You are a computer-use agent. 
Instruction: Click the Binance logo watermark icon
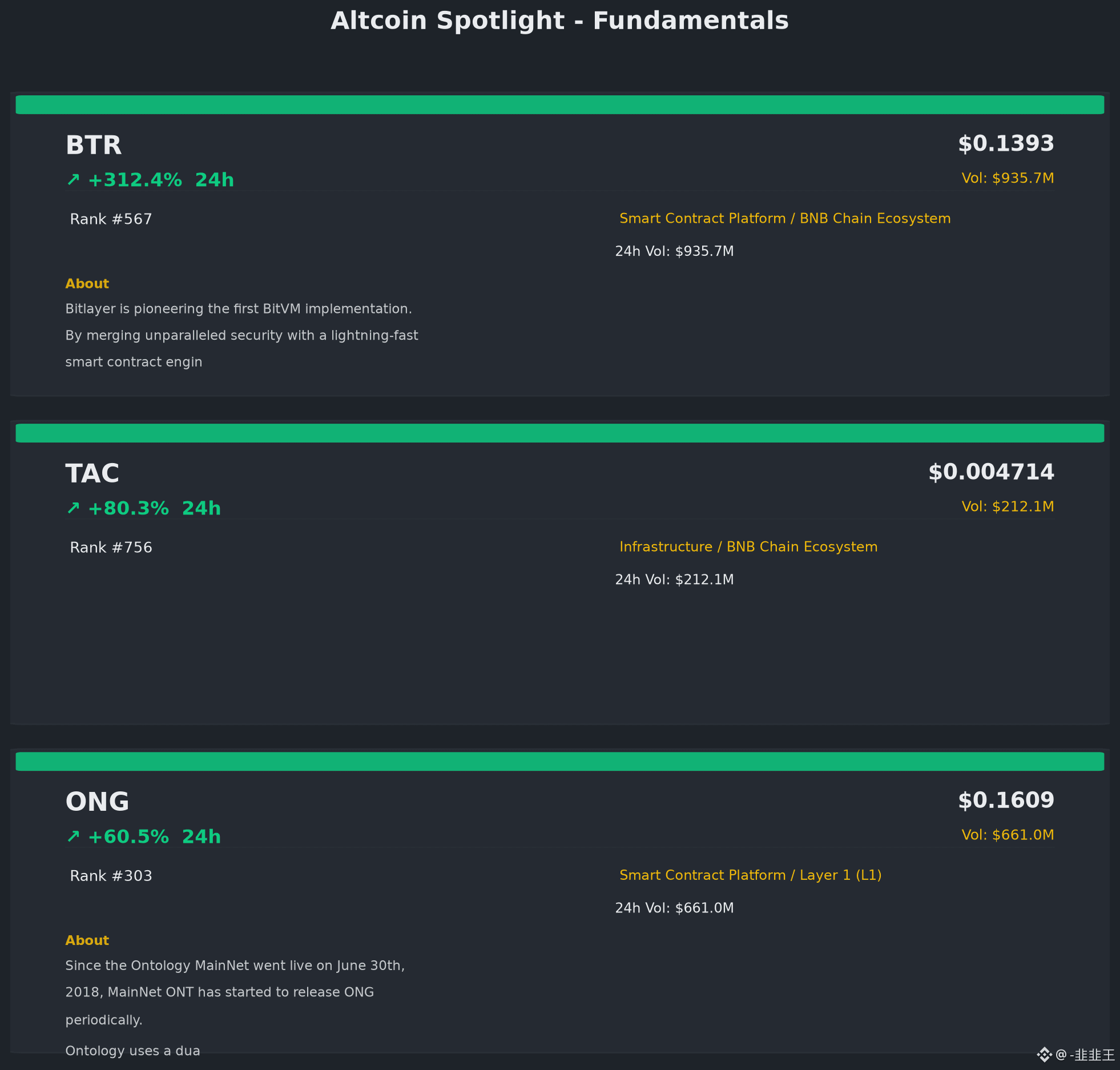point(1044,1055)
